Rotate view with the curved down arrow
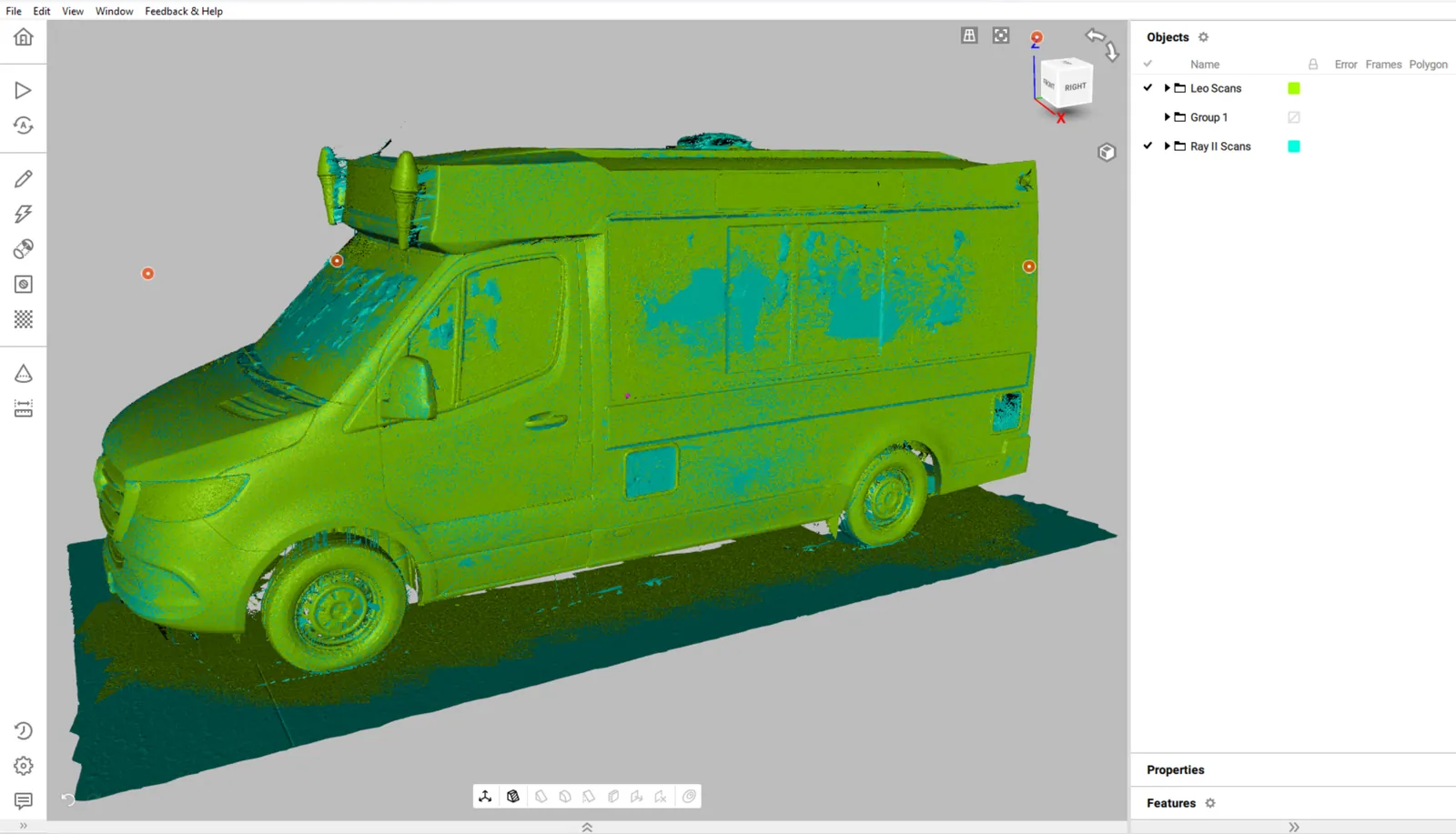This screenshot has width=1456, height=834. point(1112,53)
